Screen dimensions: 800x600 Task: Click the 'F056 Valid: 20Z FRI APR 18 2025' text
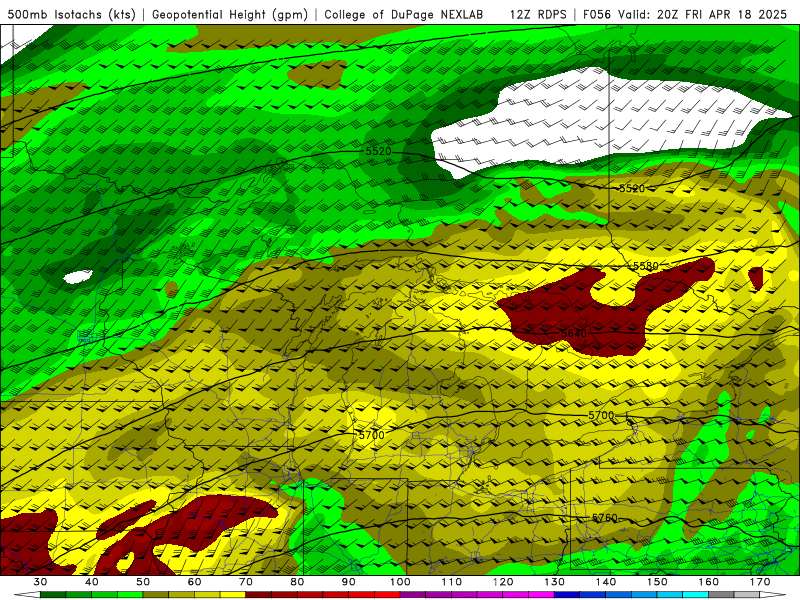pyautogui.click(x=685, y=14)
